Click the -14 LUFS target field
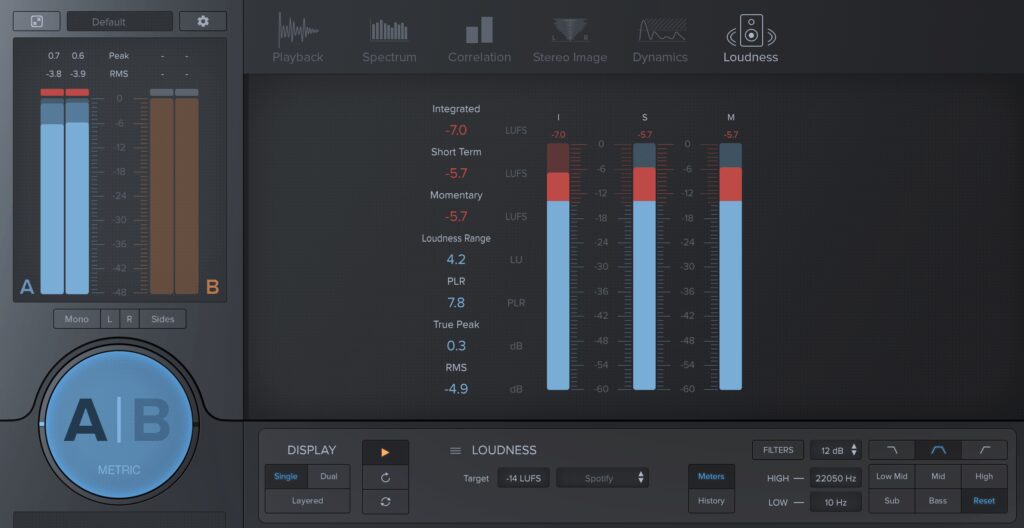Viewport: 1024px width, 528px height. [x=523, y=478]
